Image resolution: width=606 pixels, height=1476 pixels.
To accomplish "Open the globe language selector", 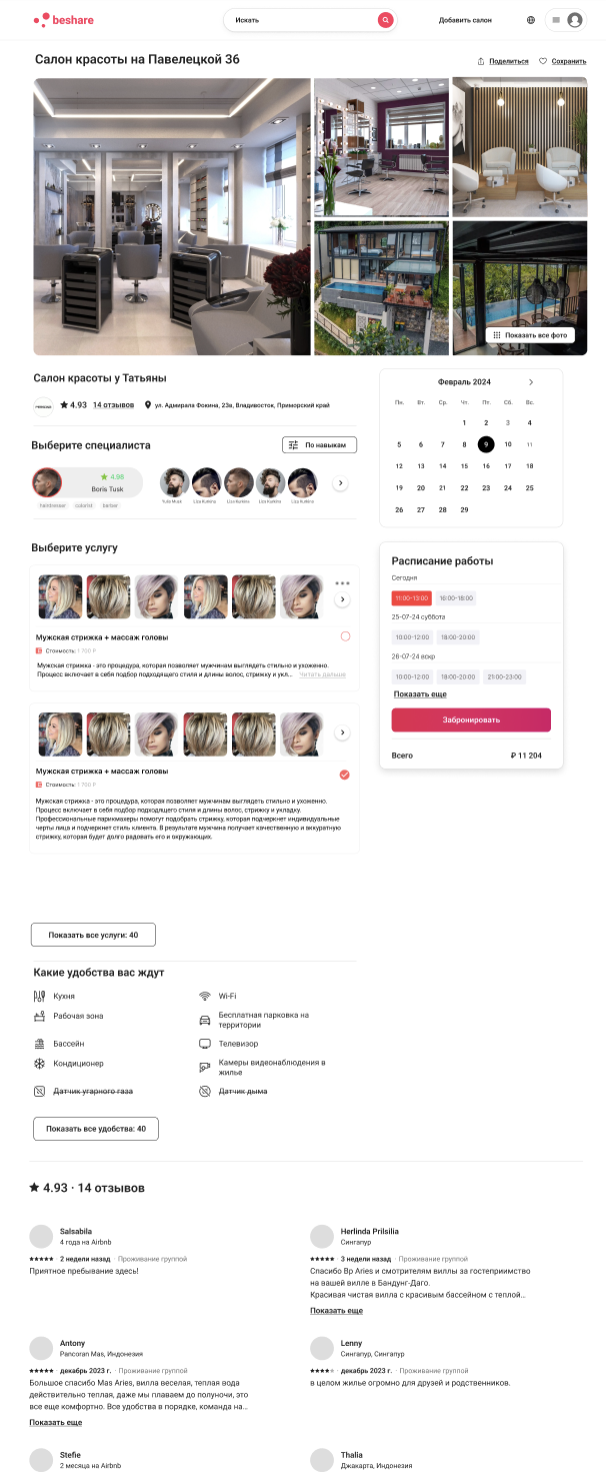I will click(531, 20).
